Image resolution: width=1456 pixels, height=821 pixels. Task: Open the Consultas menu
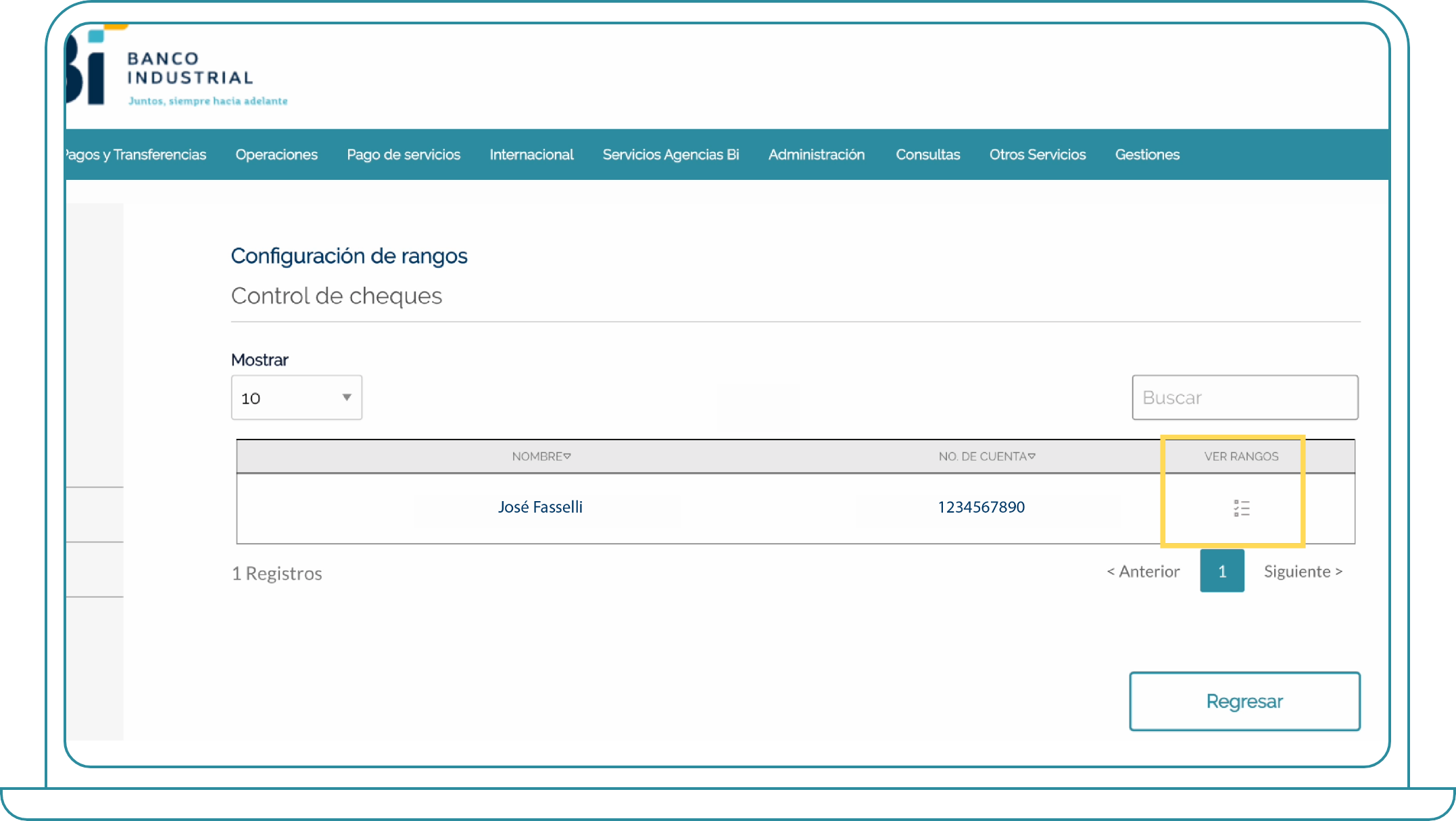pyautogui.click(x=927, y=154)
